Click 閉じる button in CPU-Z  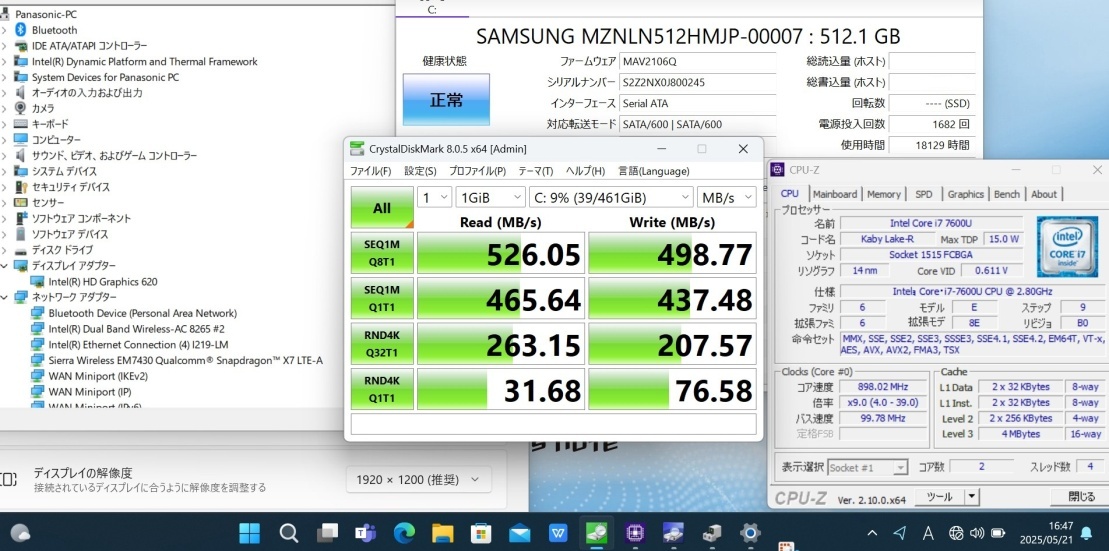click(x=1081, y=497)
